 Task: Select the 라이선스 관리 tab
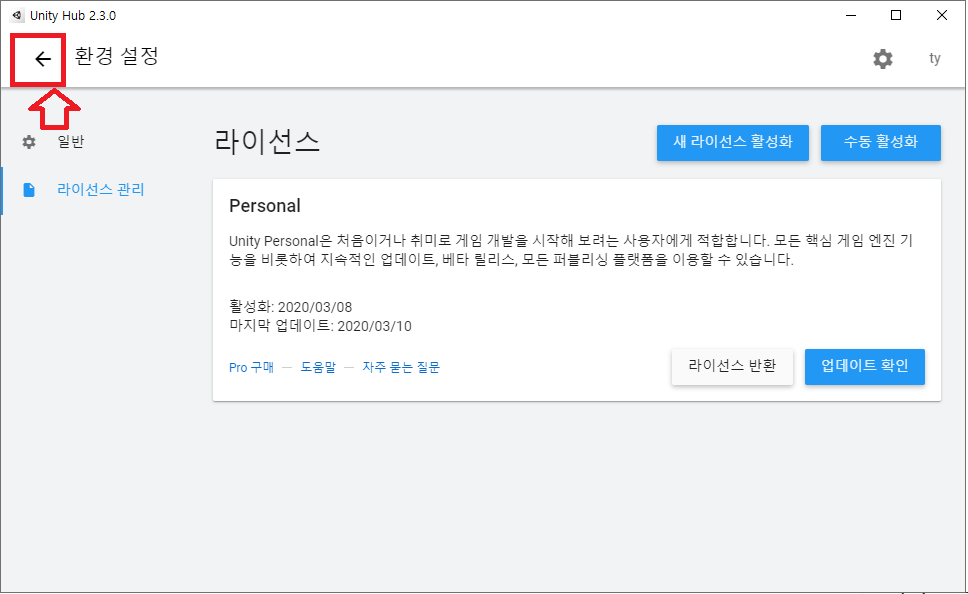coord(101,190)
